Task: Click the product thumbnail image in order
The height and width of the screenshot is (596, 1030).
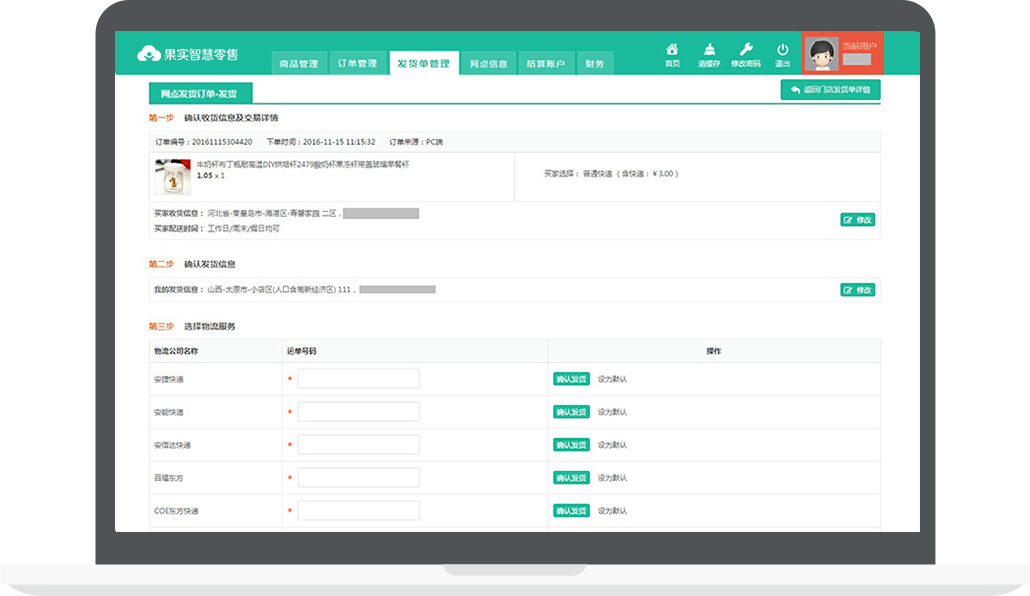Action: [x=172, y=177]
